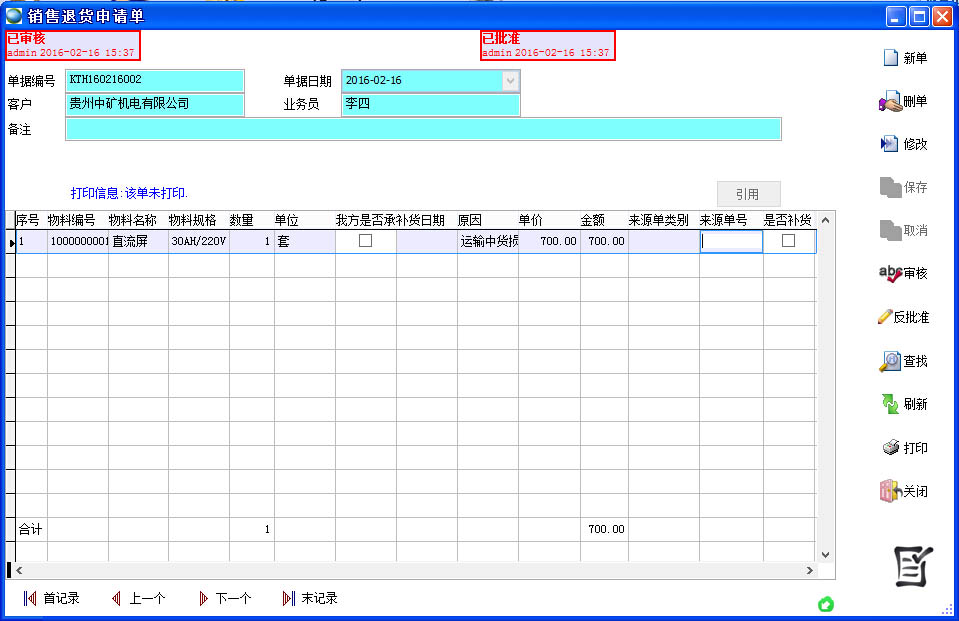Click the horizontal scrollbar right arrow
Image resolution: width=959 pixels, height=621 pixels.
click(810, 570)
